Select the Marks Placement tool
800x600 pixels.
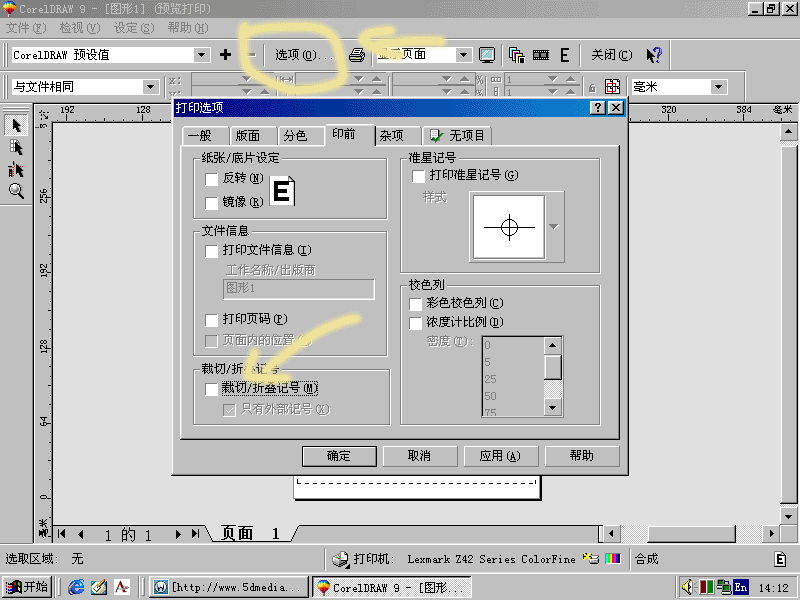click(16, 170)
